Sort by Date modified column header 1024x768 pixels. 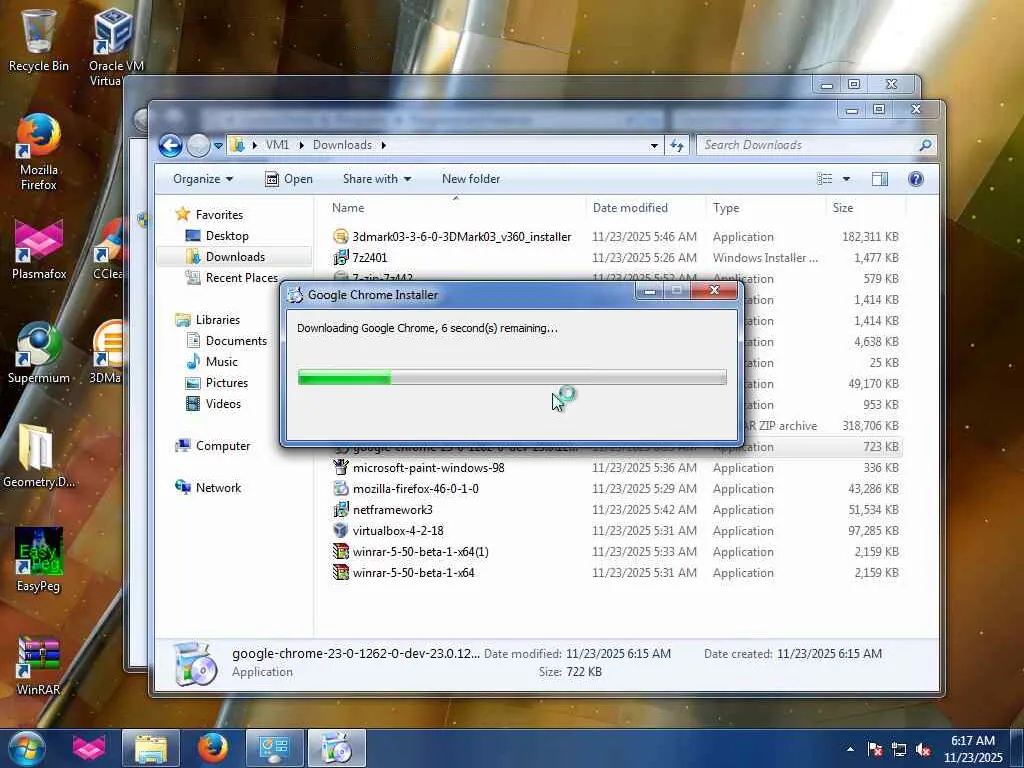pyautogui.click(x=646, y=208)
